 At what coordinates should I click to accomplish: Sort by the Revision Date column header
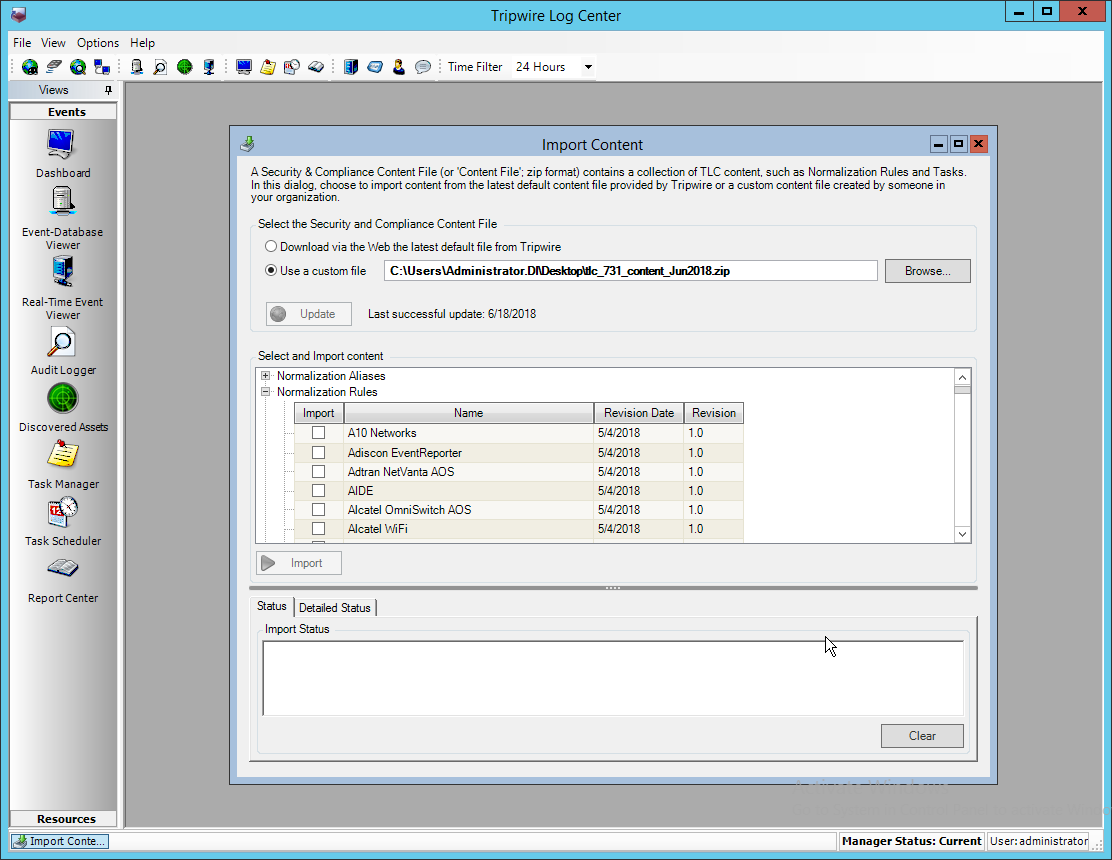(x=639, y=413)
